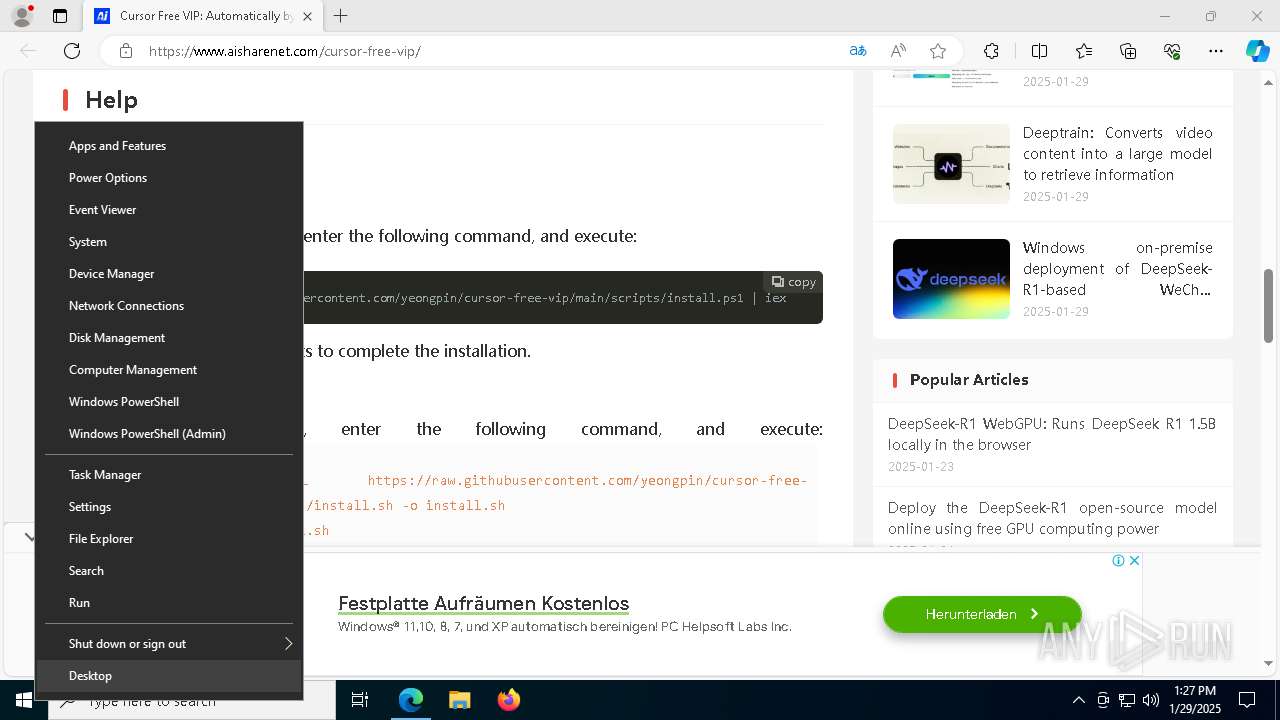Choose System in the Win+X menu
1280x720 pixels.
(169, 242)
